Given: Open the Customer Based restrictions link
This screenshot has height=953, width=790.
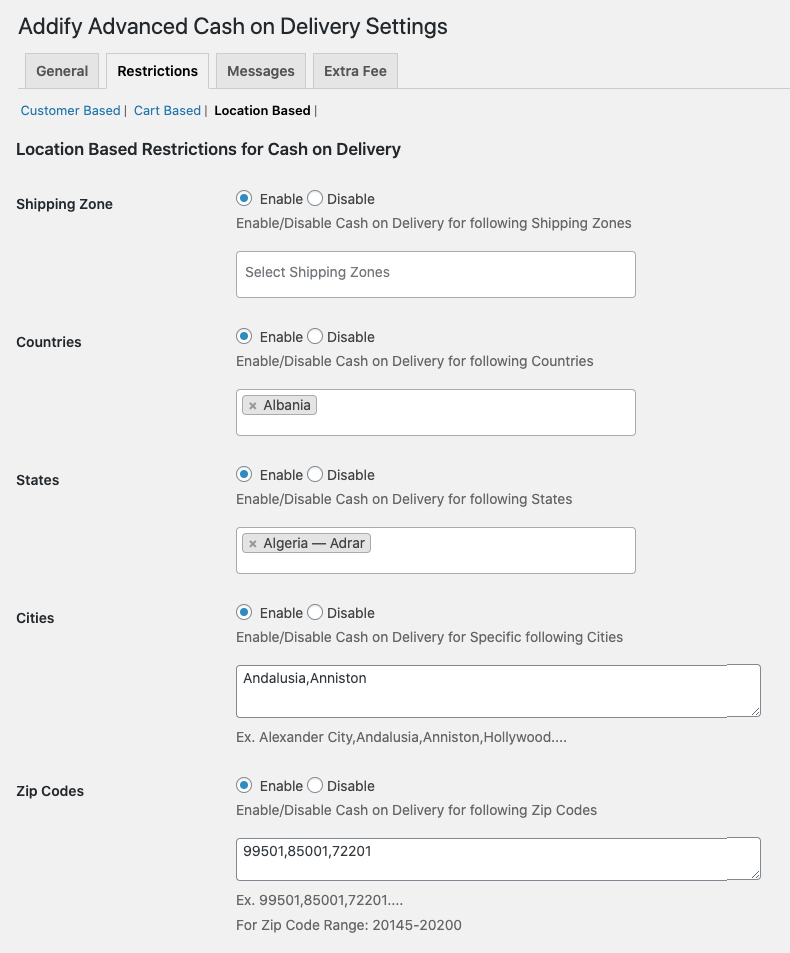Looking at the screenshot, I should (70, 110).
